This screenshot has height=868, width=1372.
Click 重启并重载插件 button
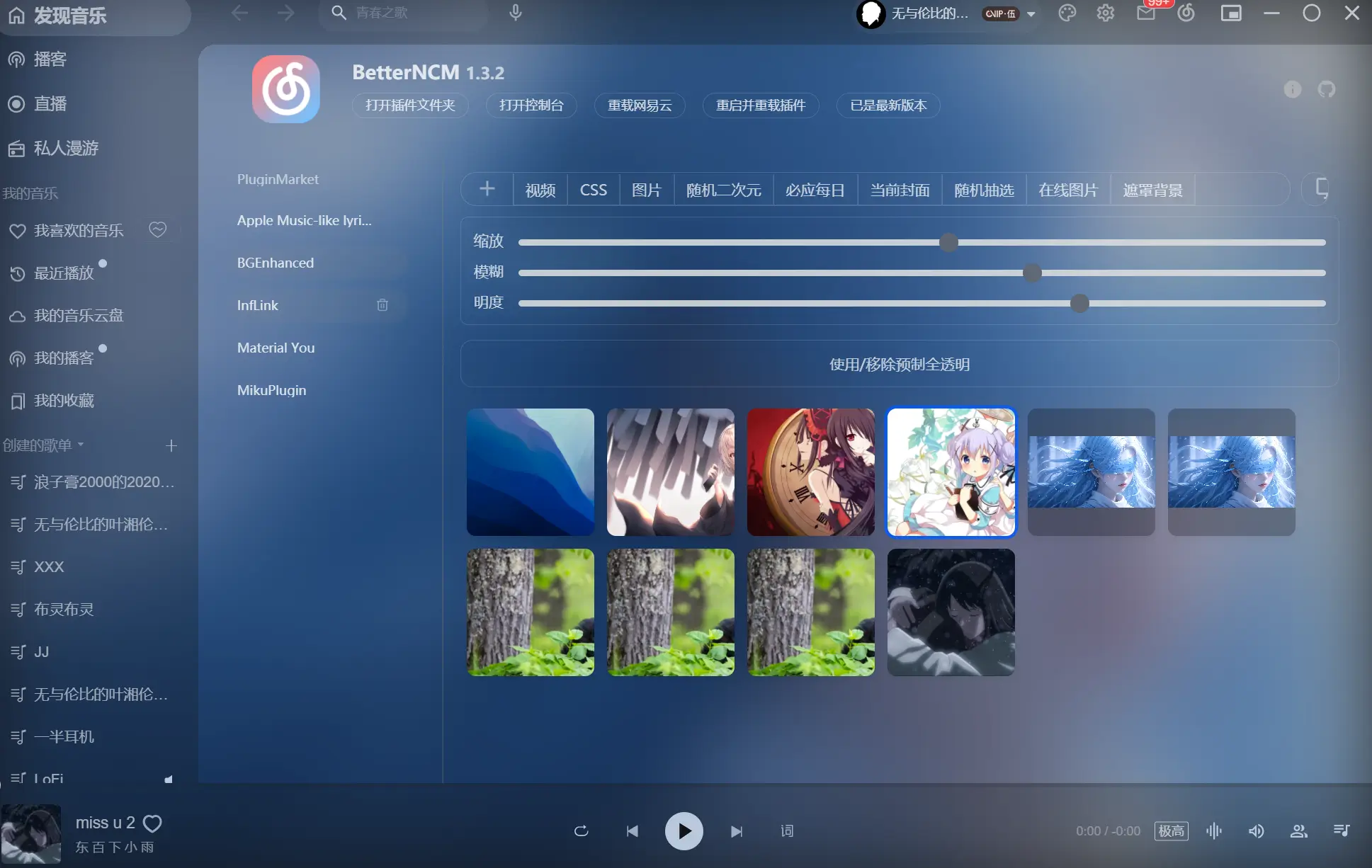click(761, 105)
